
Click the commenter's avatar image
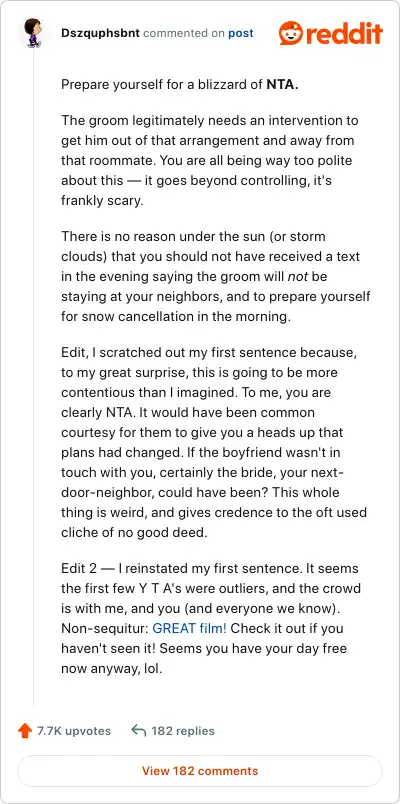coord(34,33)
